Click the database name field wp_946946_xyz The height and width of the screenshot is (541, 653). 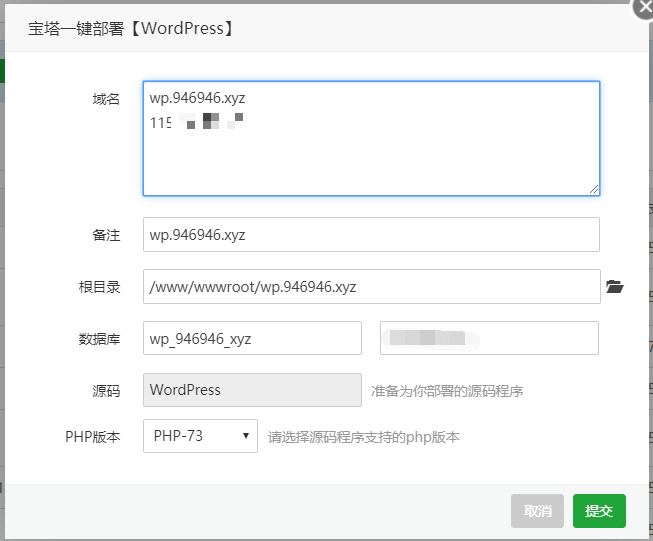tap(252, 338)
